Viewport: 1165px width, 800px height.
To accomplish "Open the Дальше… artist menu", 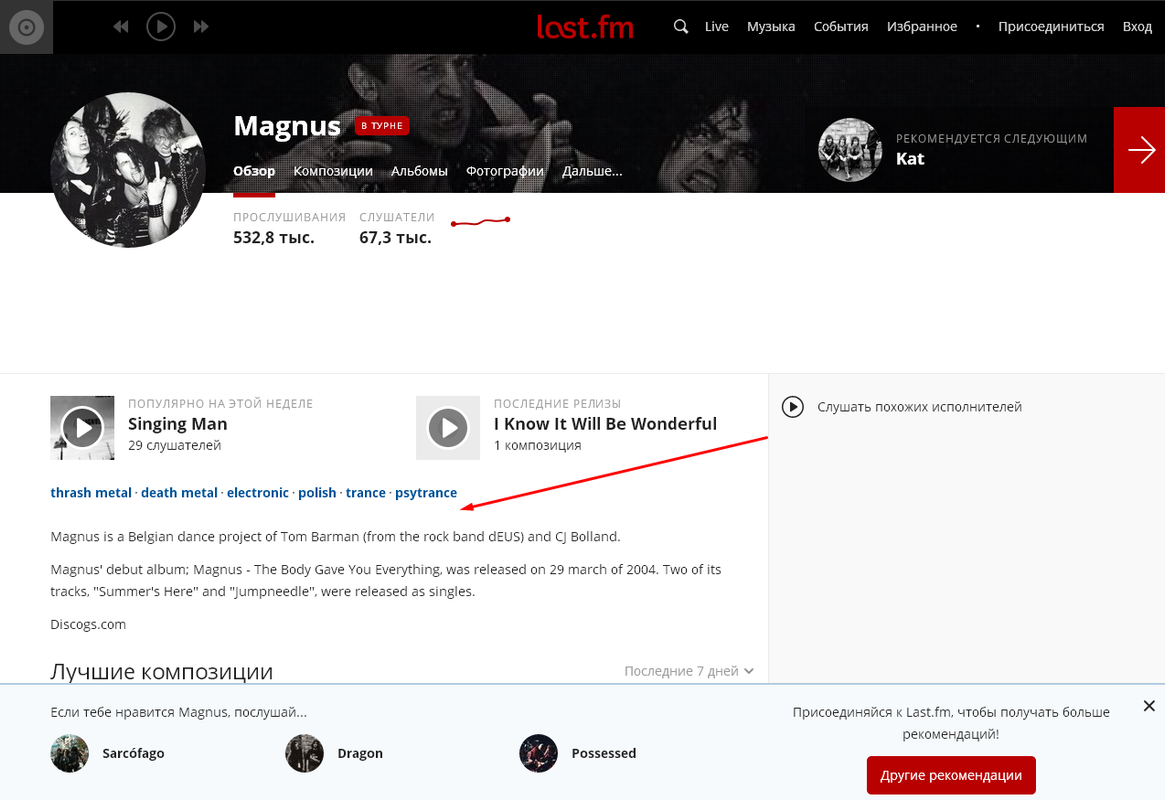I will click(592, 171).
